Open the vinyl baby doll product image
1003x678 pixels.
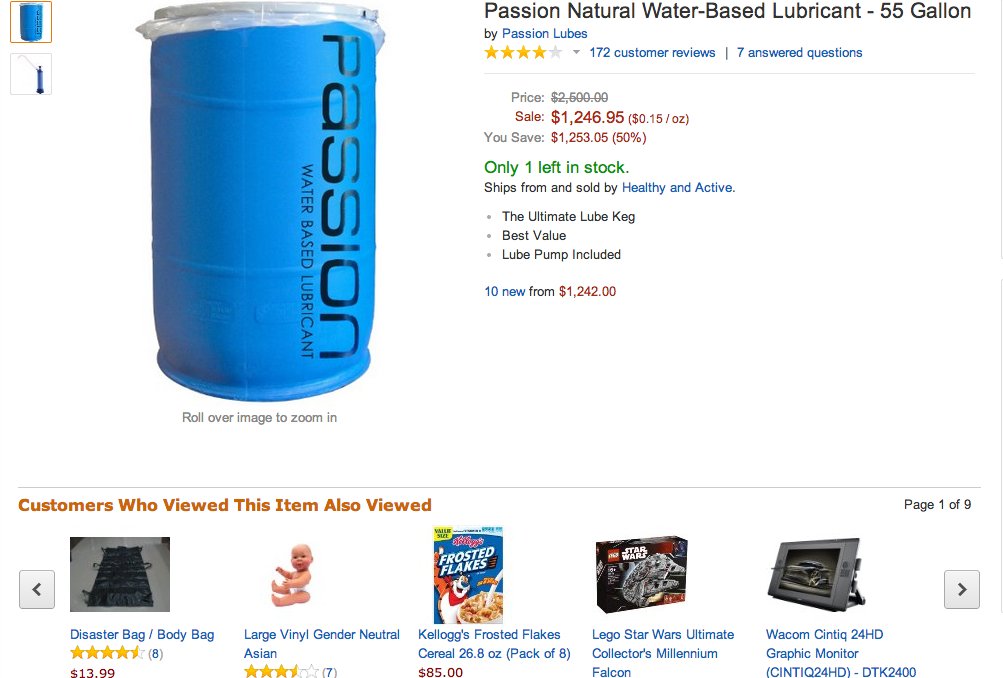click(x=293, y=574)
